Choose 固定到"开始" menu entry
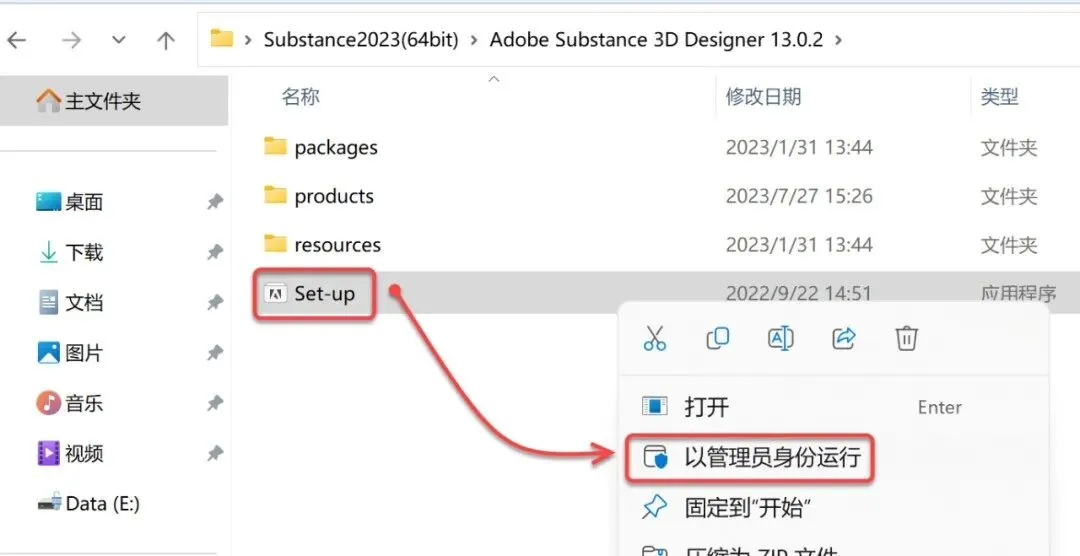Image resolution: width=1080 pixels, height=556 pixels. (x=746, y=508)
